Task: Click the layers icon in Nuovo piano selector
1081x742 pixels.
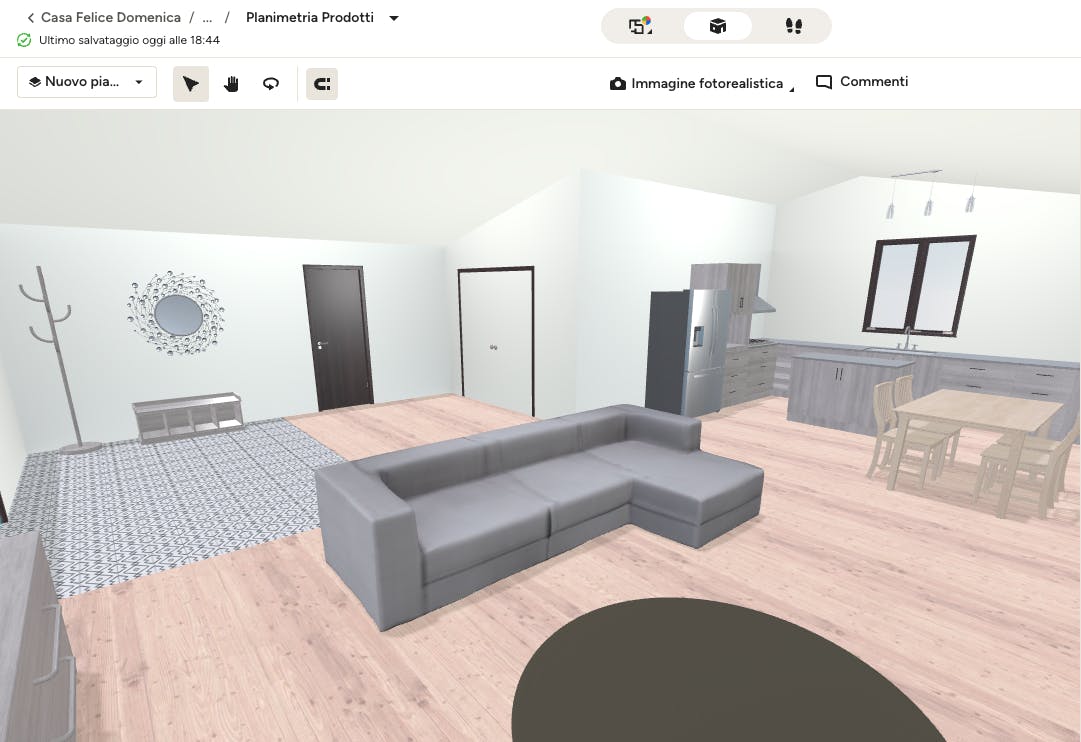Action: coord(34,82)
